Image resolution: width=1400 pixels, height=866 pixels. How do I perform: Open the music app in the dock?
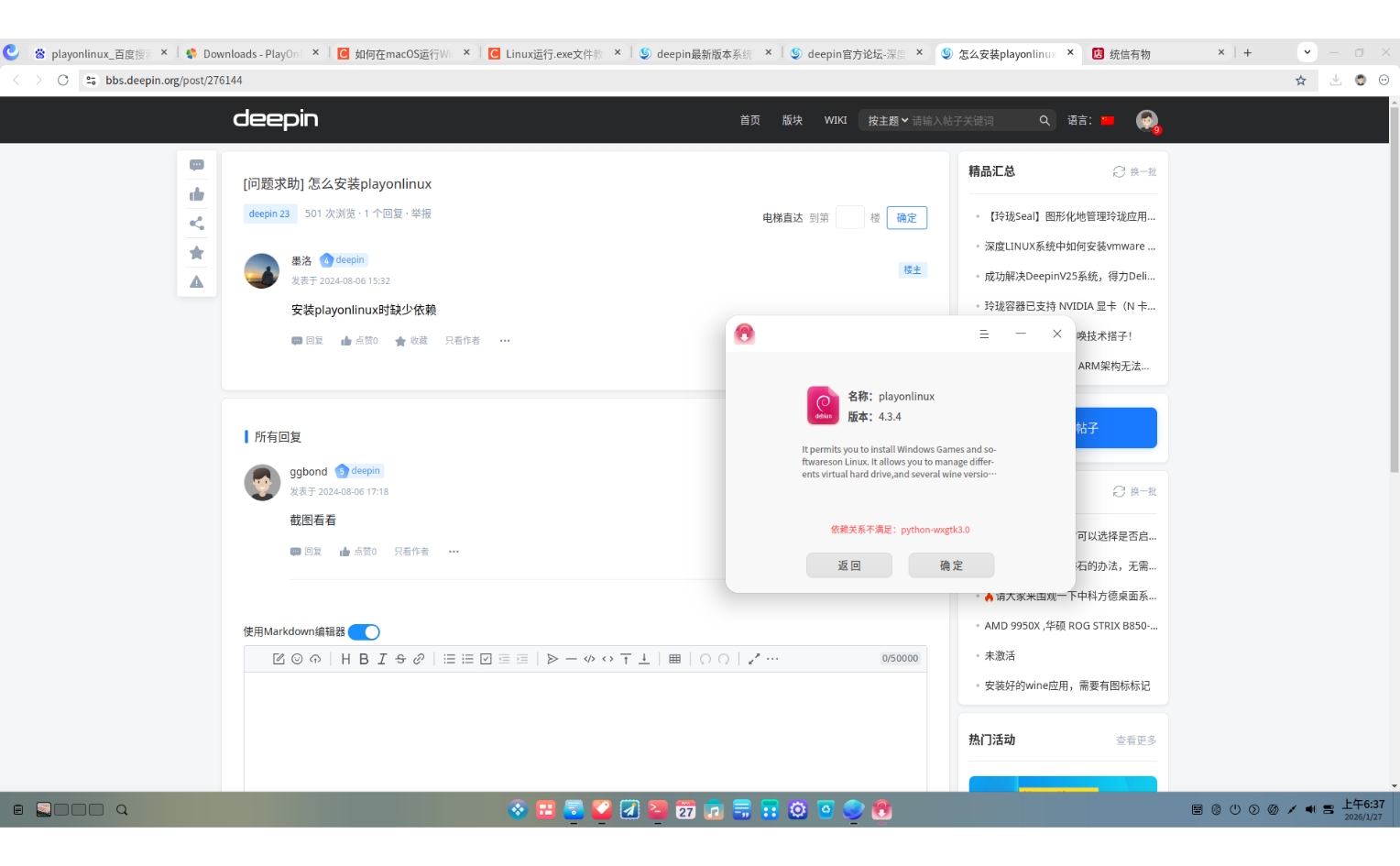click(x=714, y=810)
